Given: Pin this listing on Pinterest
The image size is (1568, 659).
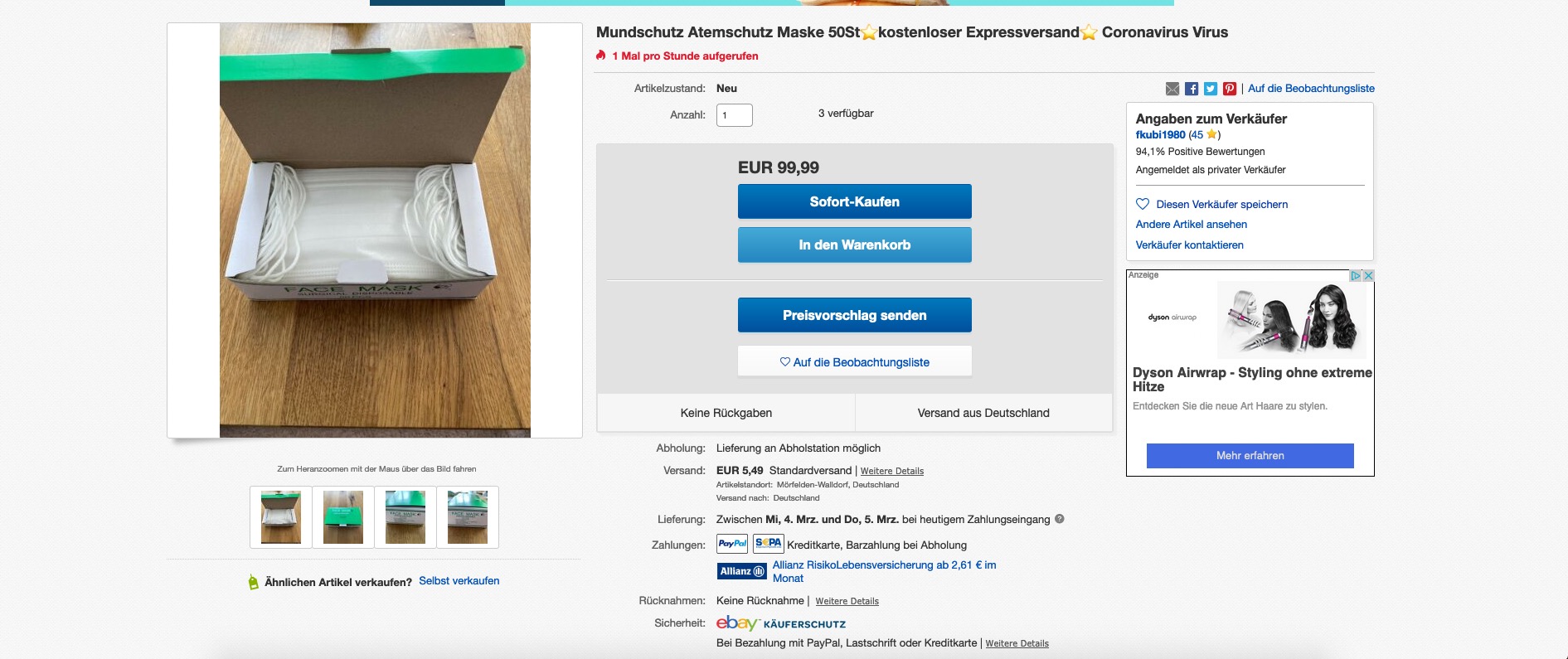Looking at the screenshot, I should (1230, 89).
